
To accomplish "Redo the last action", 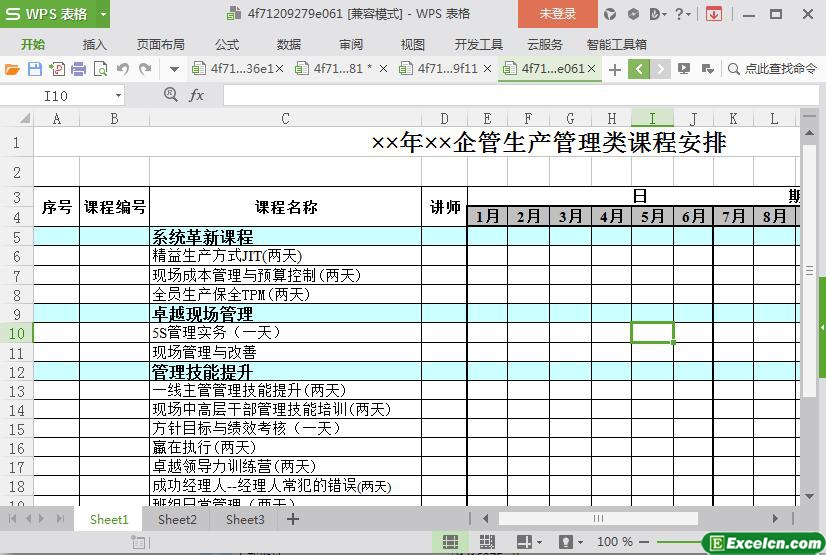I will tap(145, 69).
